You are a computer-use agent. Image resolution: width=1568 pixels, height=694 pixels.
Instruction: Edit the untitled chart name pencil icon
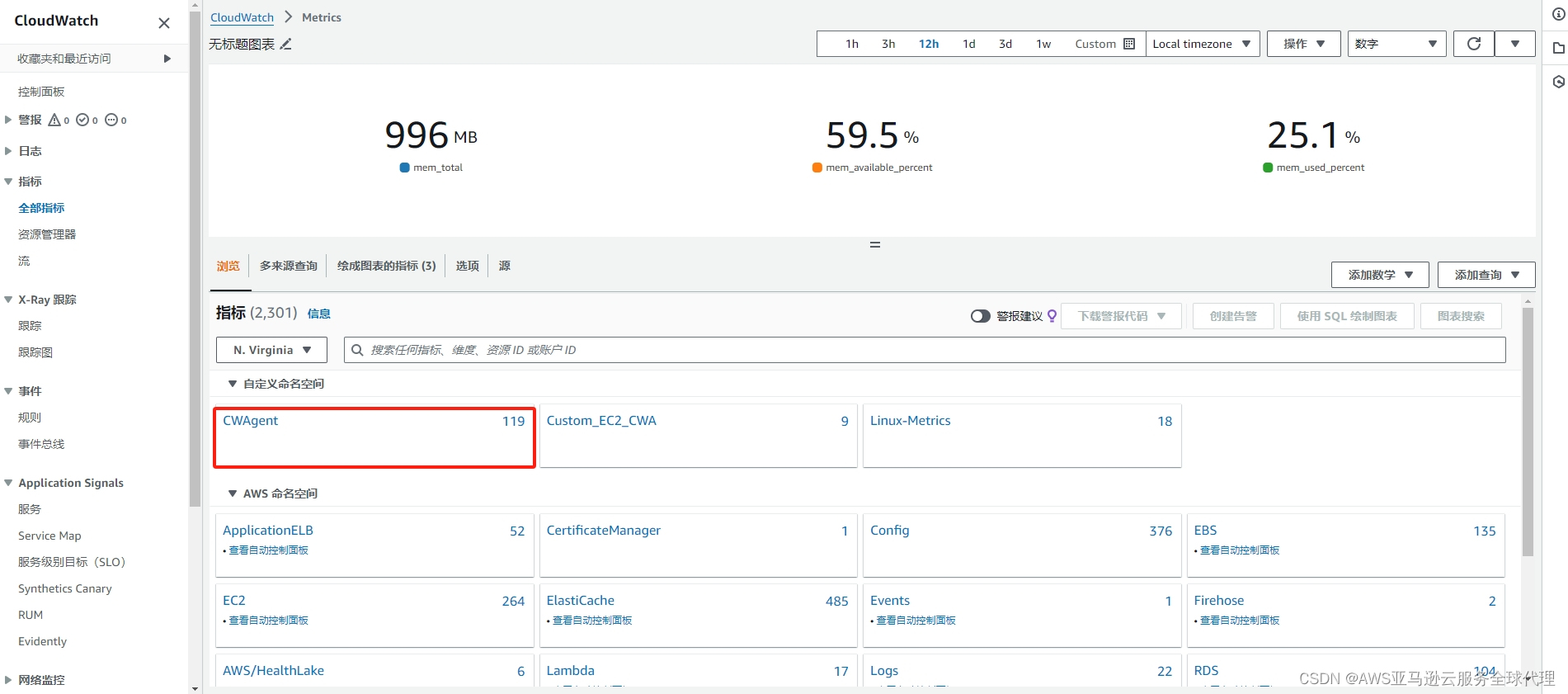[286, 45]
